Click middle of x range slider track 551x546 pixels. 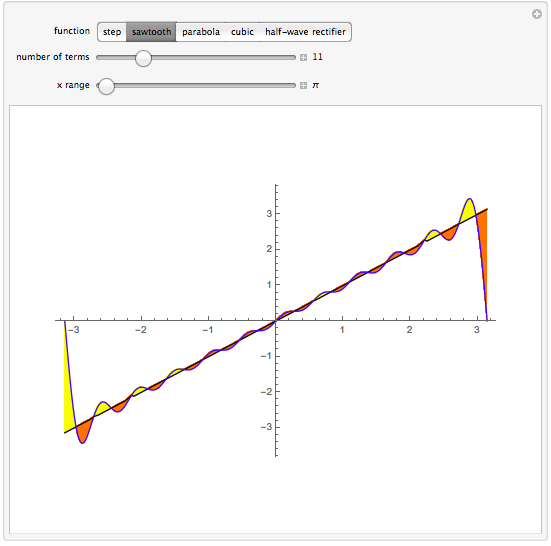point(196,85)
